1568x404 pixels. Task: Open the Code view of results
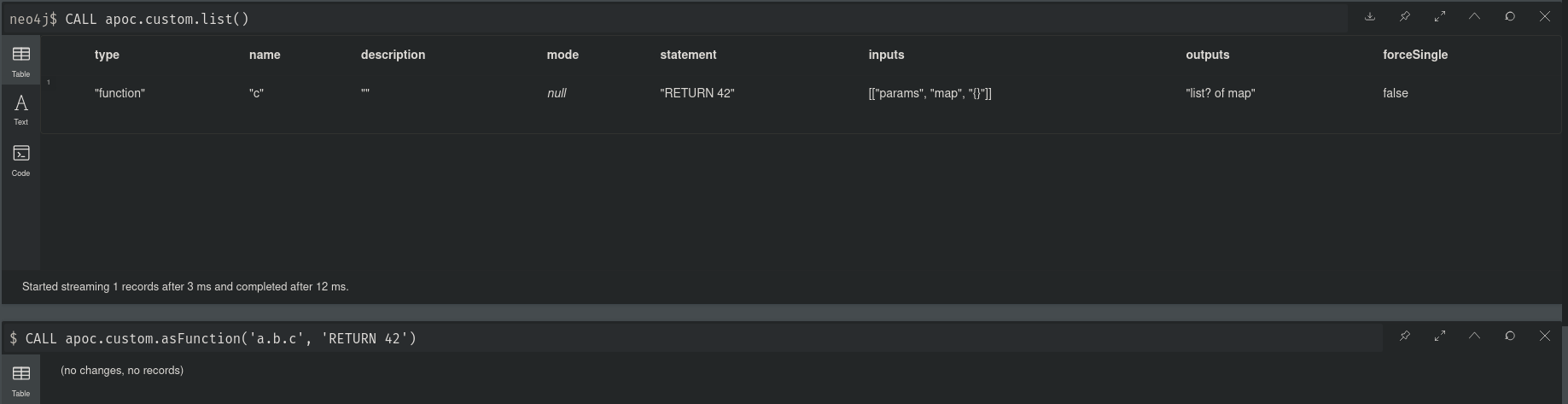tap(21, 160)
